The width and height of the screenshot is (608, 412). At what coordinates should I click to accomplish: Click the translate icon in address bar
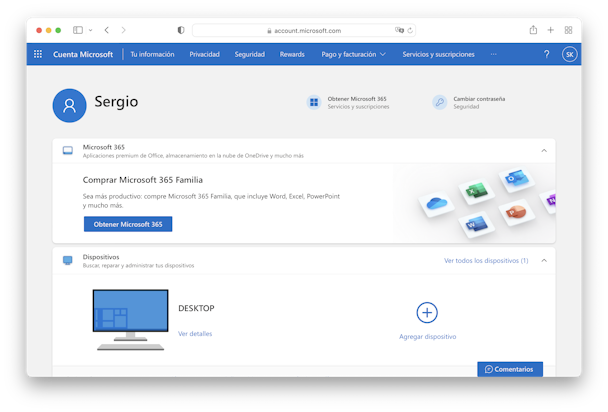(399, 30)
